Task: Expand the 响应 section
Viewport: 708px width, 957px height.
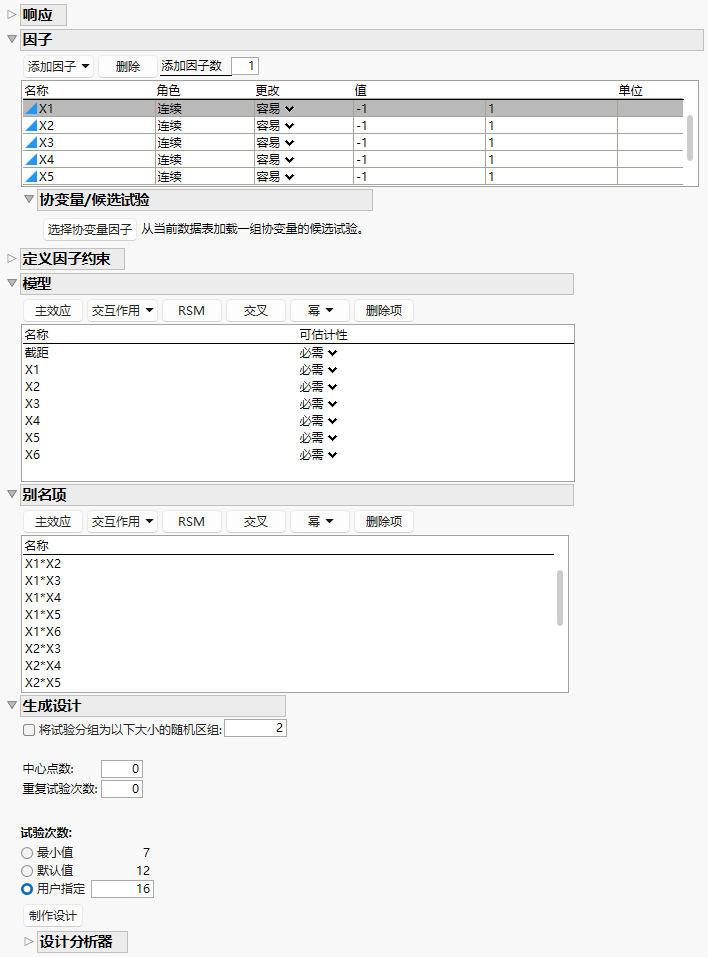Action: pyautogui.click(x=11, y=14)
